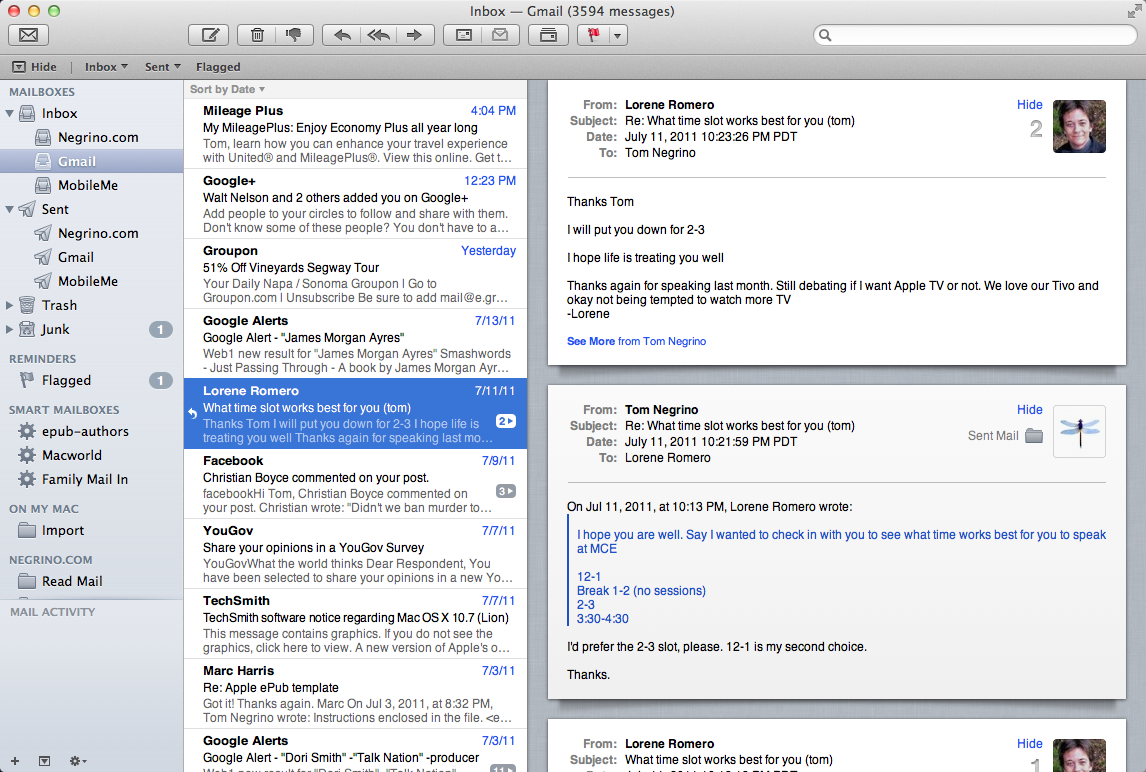
Task: Add a mailbox with the plus button
Action: [15, 761]
